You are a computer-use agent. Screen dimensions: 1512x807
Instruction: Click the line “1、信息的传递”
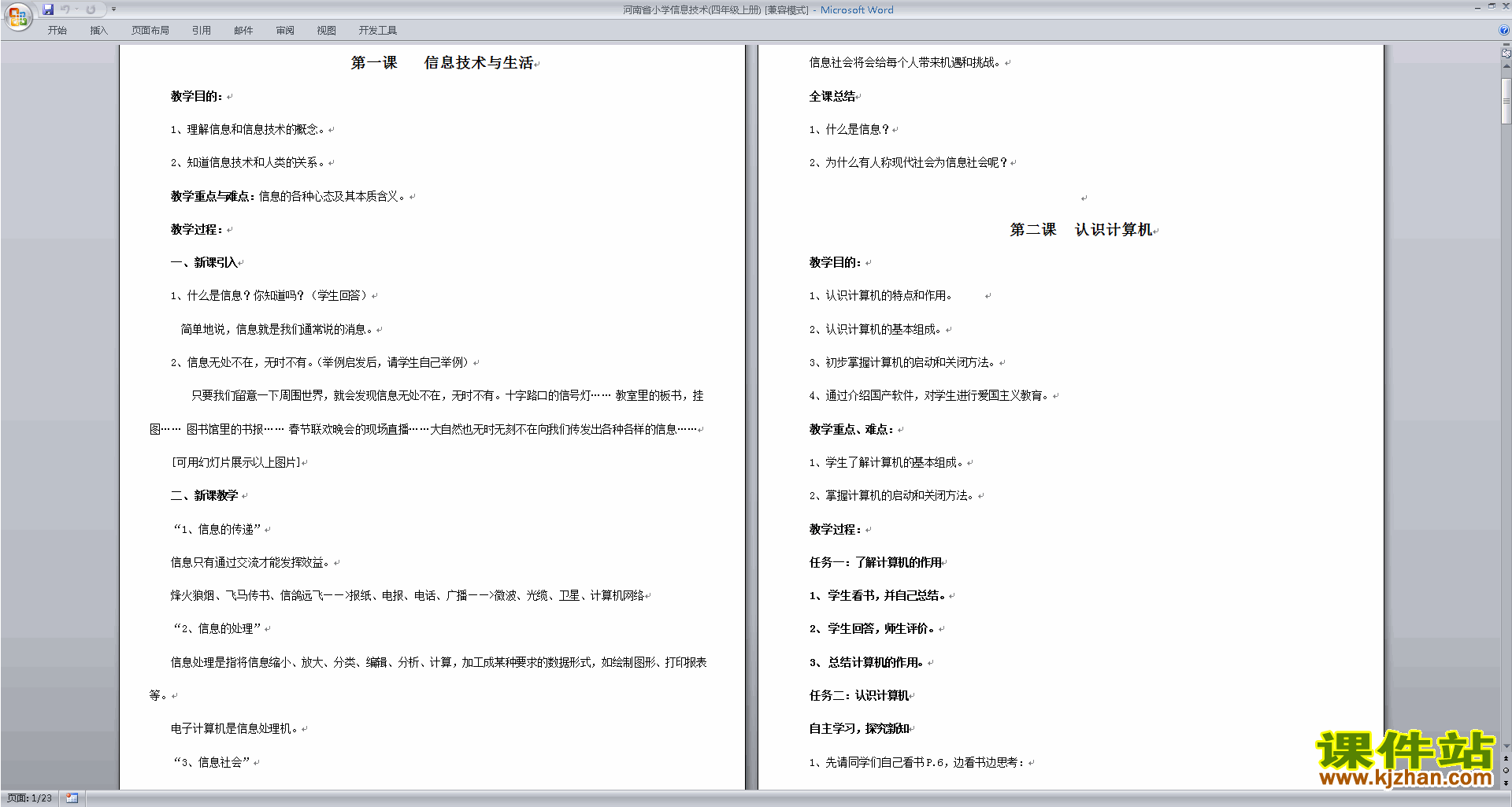coord(217,529)
